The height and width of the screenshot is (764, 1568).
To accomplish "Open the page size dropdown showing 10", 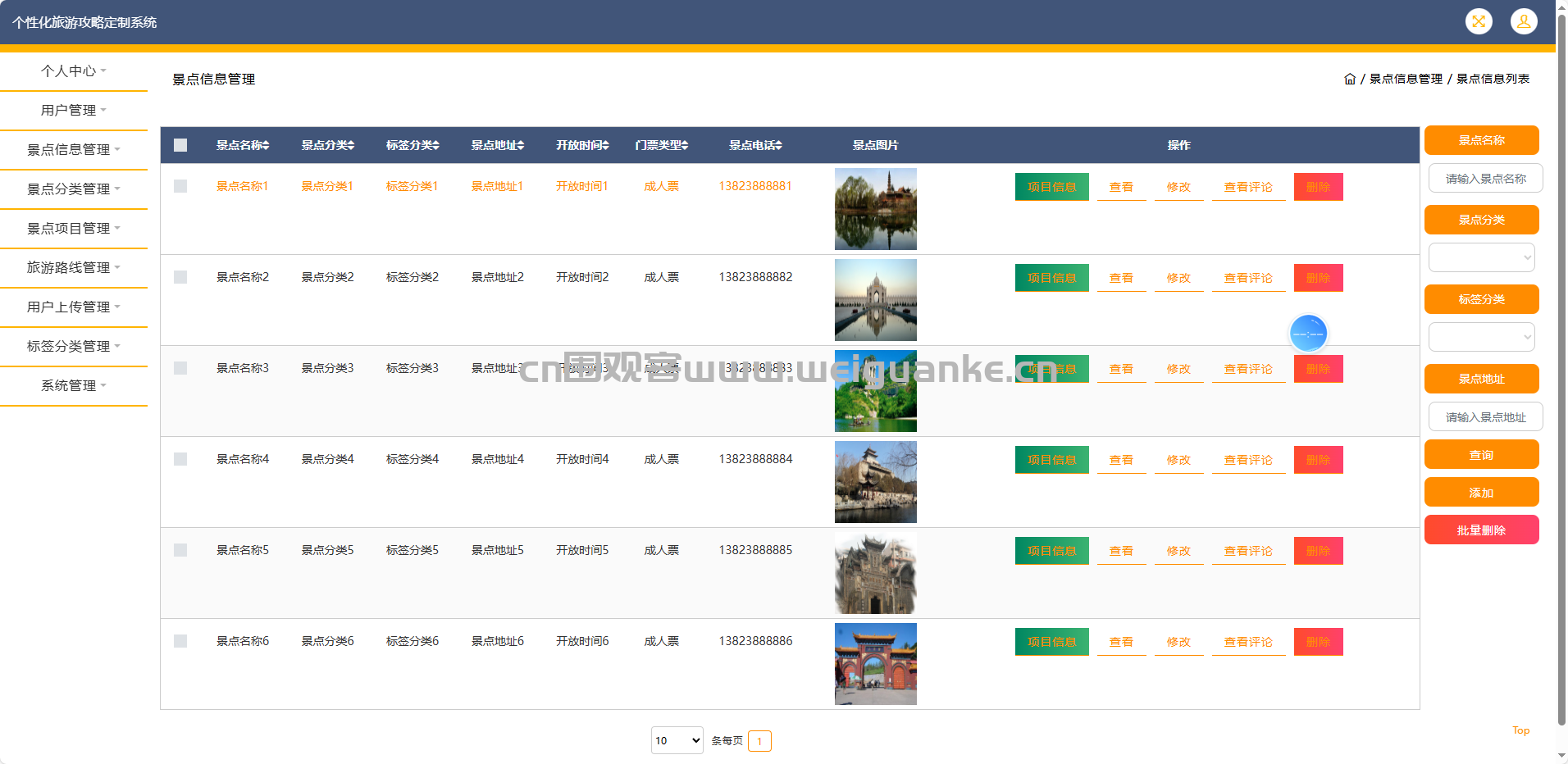I will tap(677, 741).
